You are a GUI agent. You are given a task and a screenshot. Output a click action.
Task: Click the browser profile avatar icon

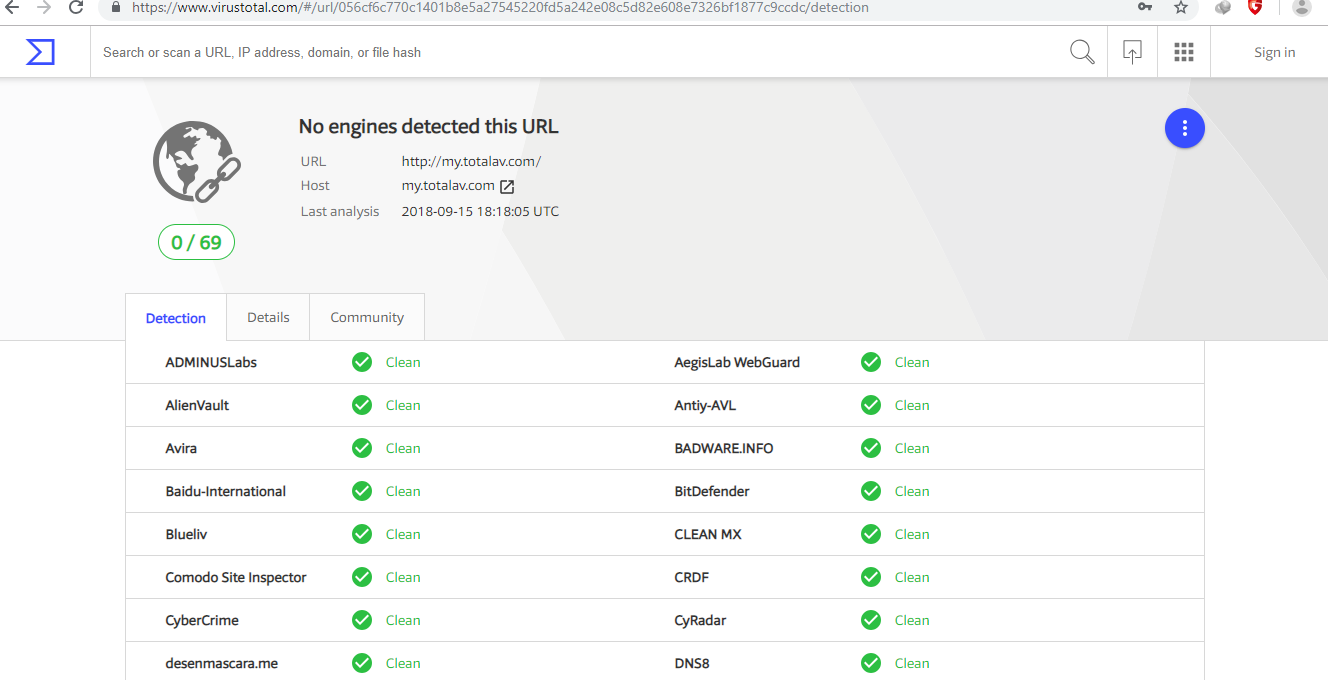tap(1301, 7)
